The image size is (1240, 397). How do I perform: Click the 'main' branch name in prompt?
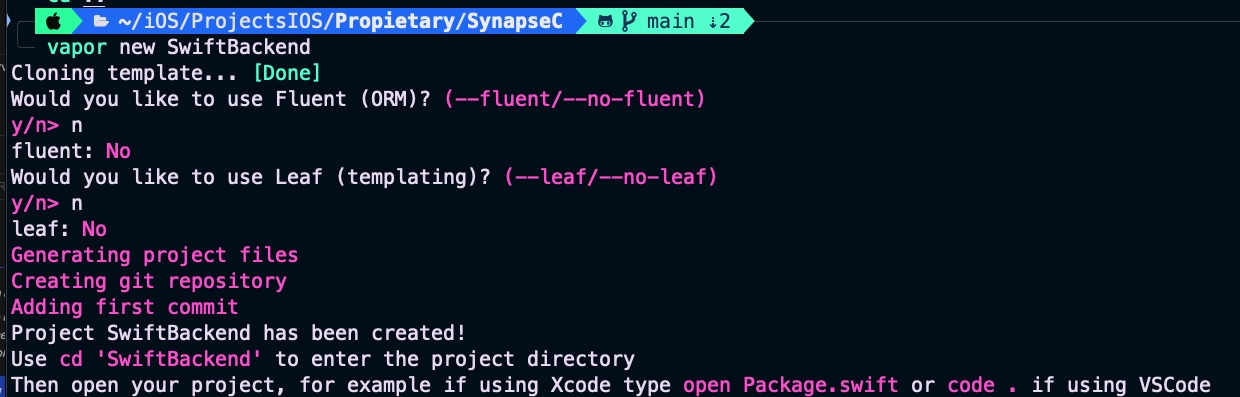click(x=670, y=21)
